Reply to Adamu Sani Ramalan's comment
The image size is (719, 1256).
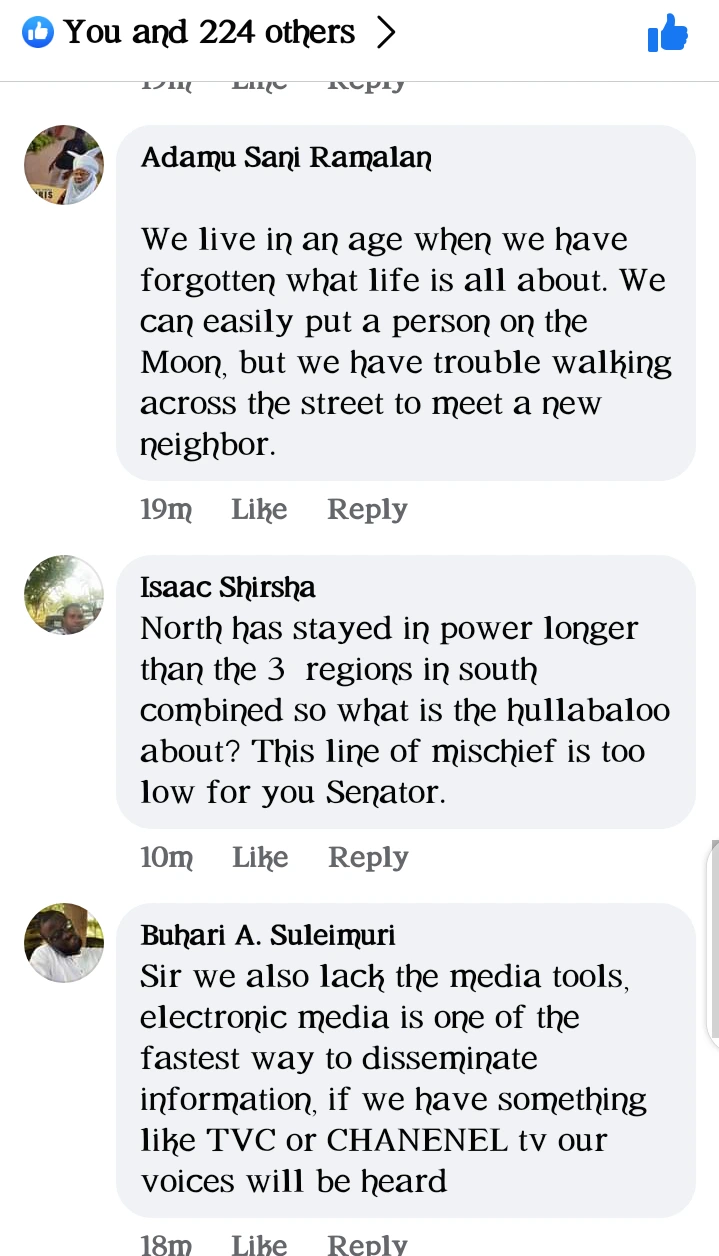click(x=367, y=510)
